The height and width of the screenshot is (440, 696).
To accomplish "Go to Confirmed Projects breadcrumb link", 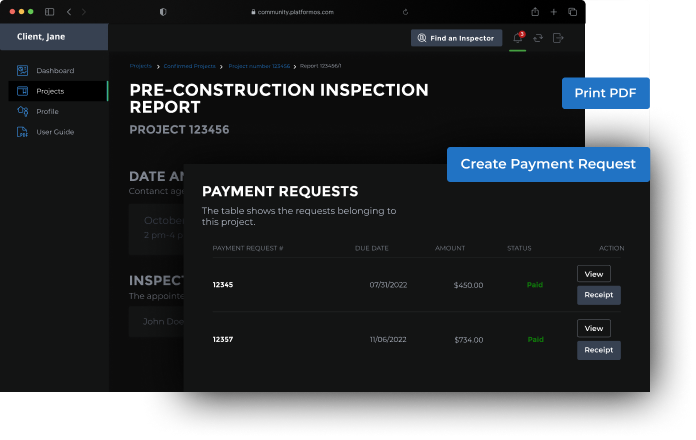I will point(190,65).
